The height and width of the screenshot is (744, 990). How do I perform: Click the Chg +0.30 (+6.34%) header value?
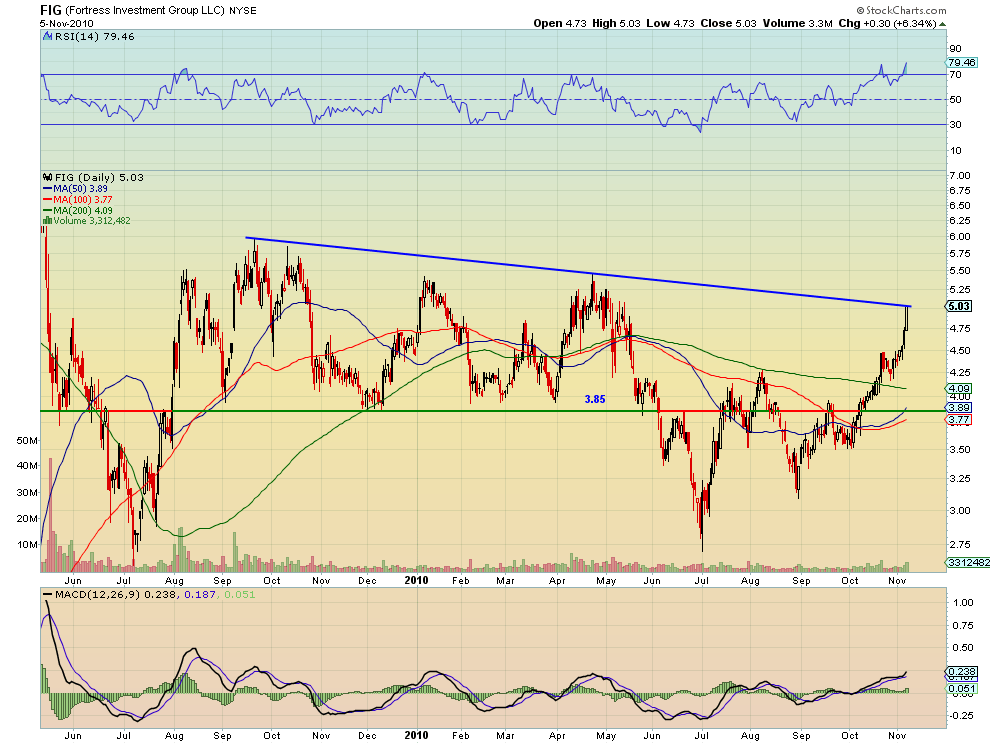click(886, 23)
